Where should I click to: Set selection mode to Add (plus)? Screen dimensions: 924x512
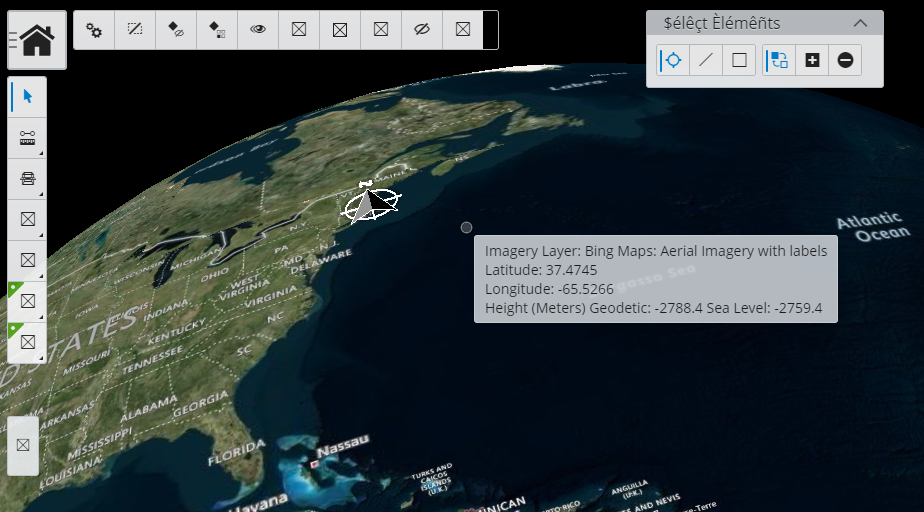pyautogui.click(x=812, y=60)
